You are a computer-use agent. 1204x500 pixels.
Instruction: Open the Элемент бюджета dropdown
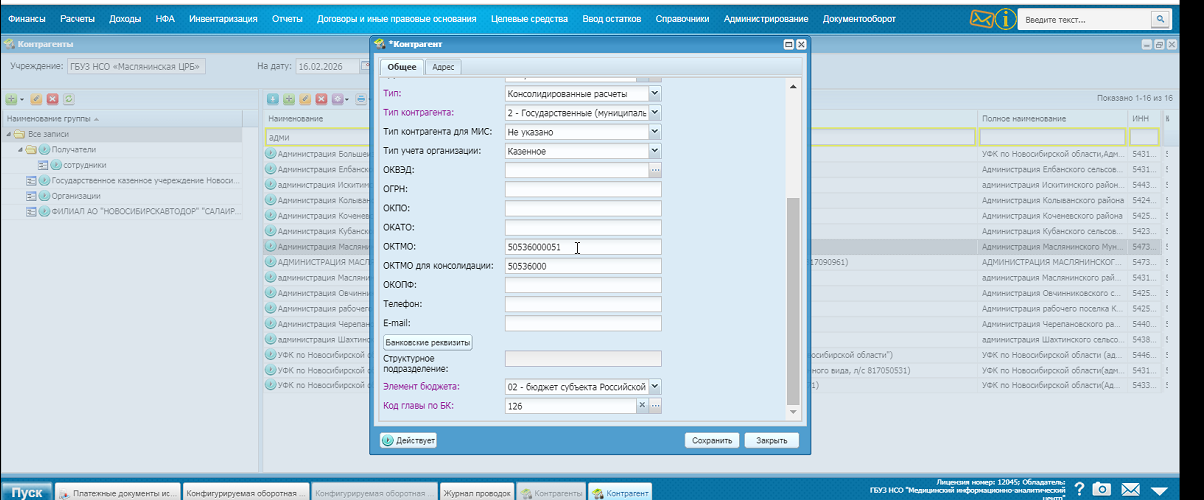[655, 386]
